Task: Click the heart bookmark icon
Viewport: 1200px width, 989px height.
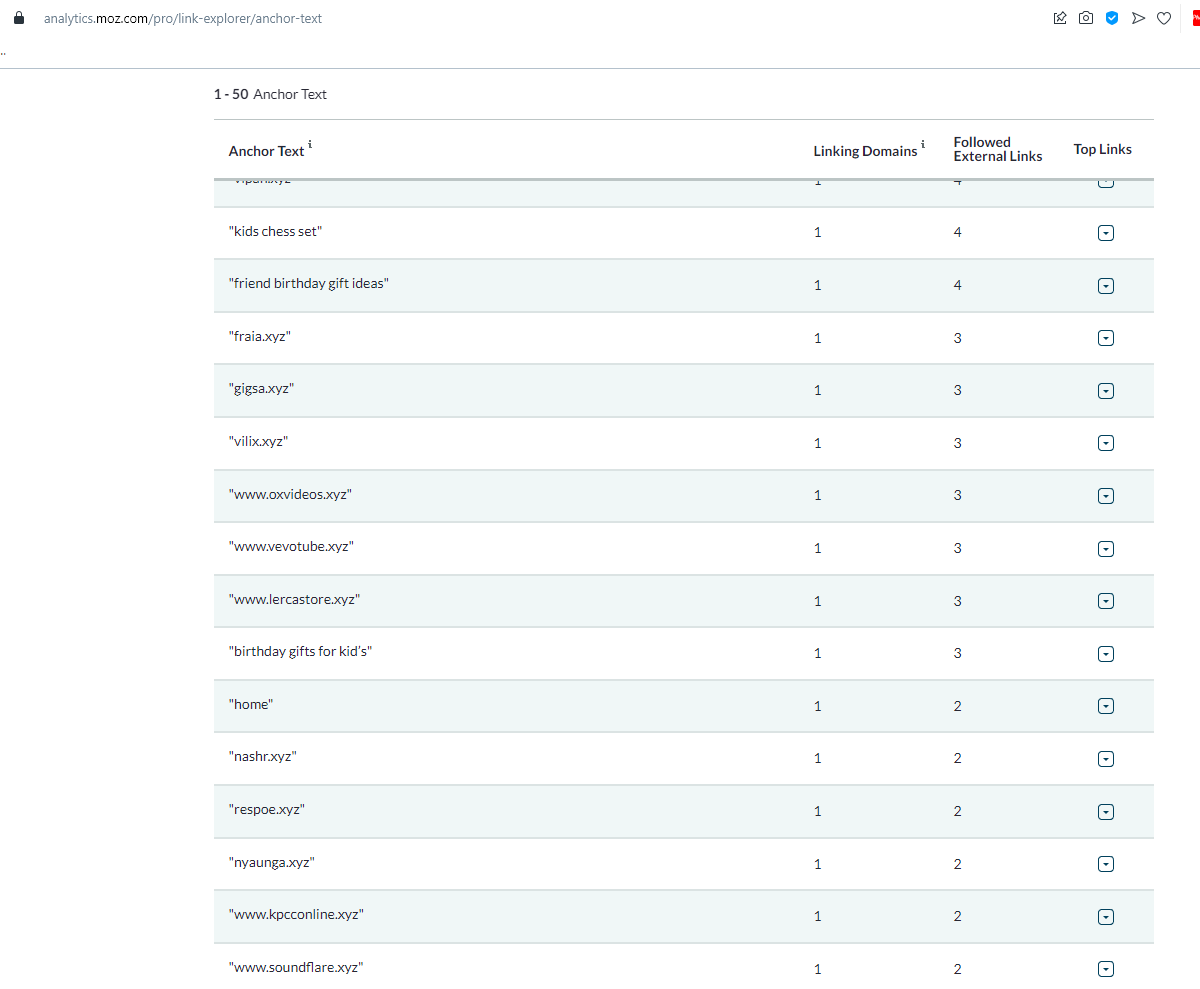Action: (1164, 18)
